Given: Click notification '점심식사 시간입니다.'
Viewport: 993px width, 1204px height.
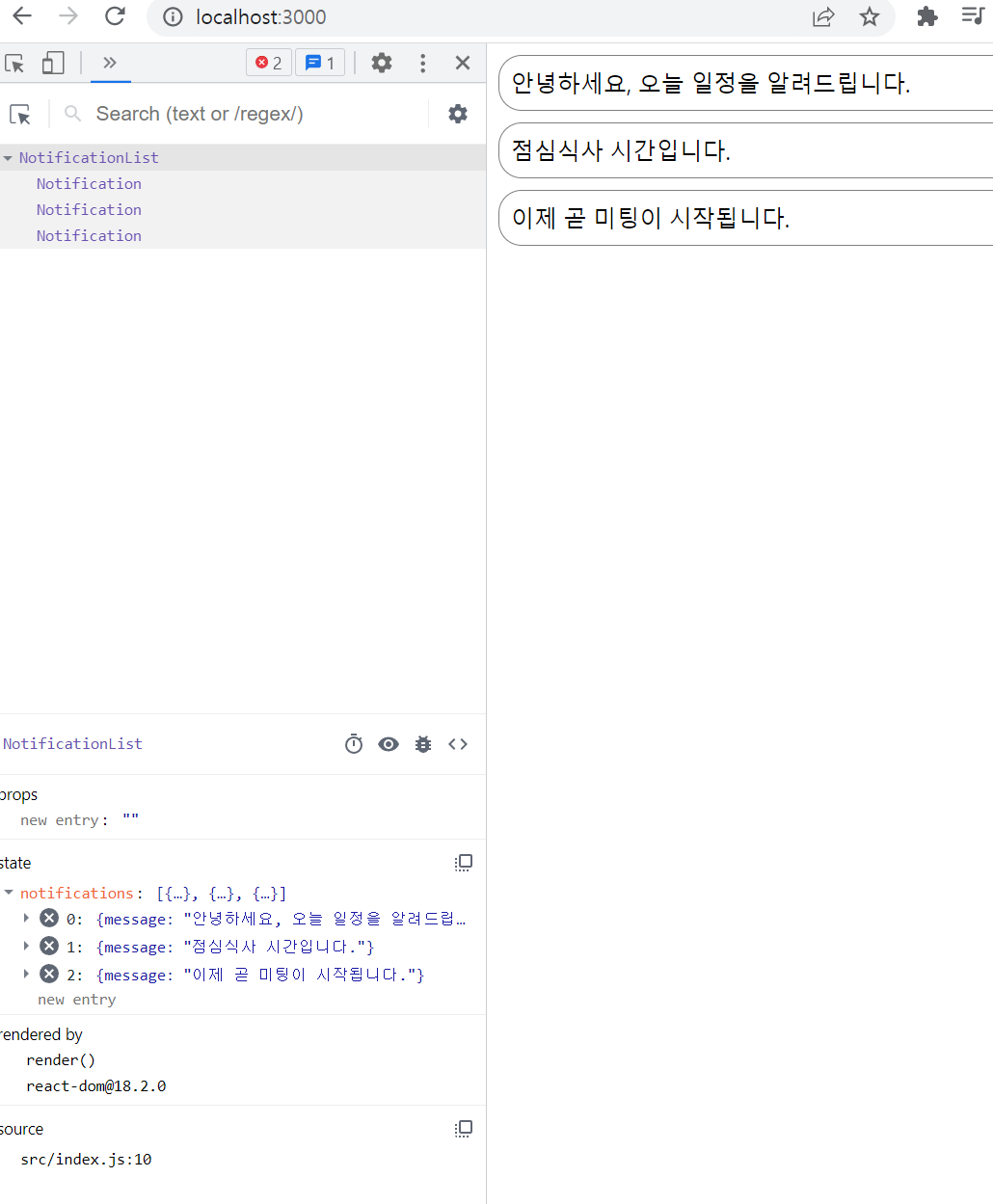Looking at the screenshot, I should point(746,150).
